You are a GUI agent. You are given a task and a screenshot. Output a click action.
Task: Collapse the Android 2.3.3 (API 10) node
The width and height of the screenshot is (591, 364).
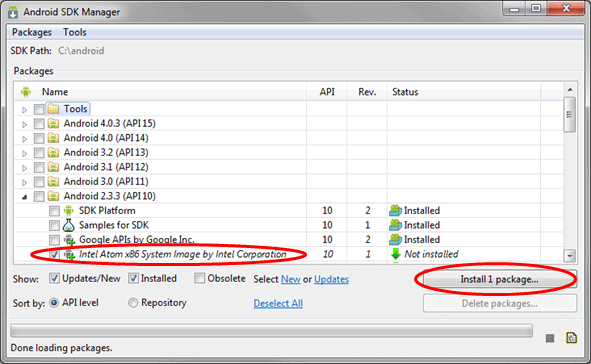[x=24, y=197]
